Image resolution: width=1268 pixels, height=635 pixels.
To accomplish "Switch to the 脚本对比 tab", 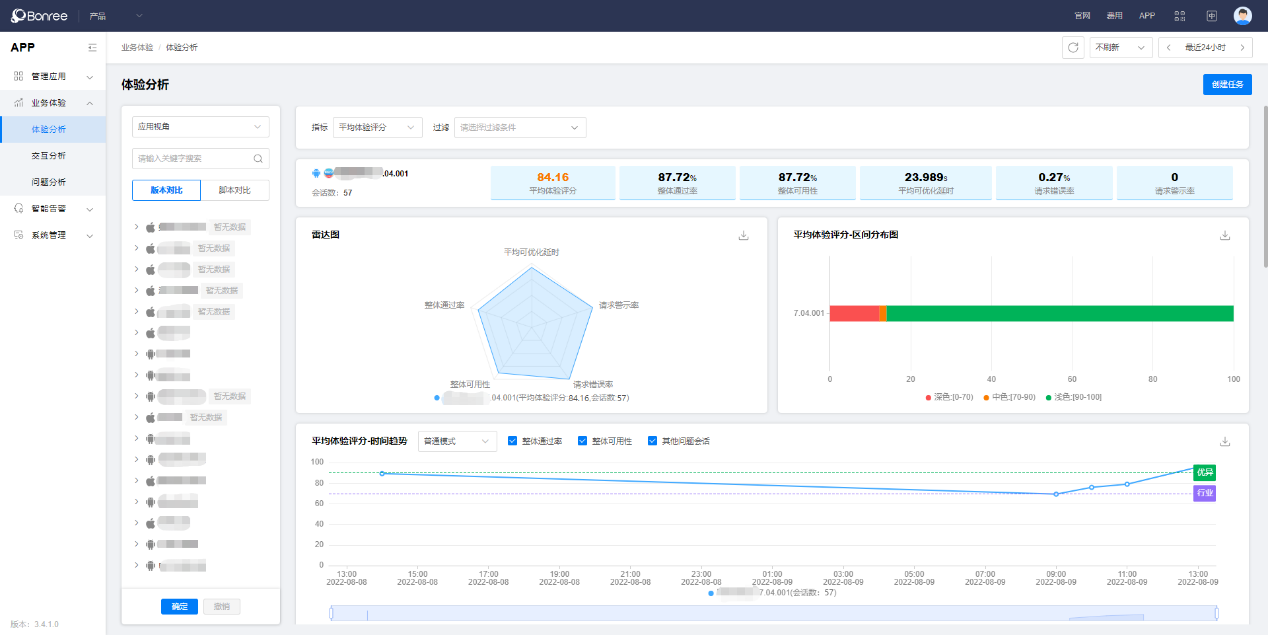I will [235, 190].
